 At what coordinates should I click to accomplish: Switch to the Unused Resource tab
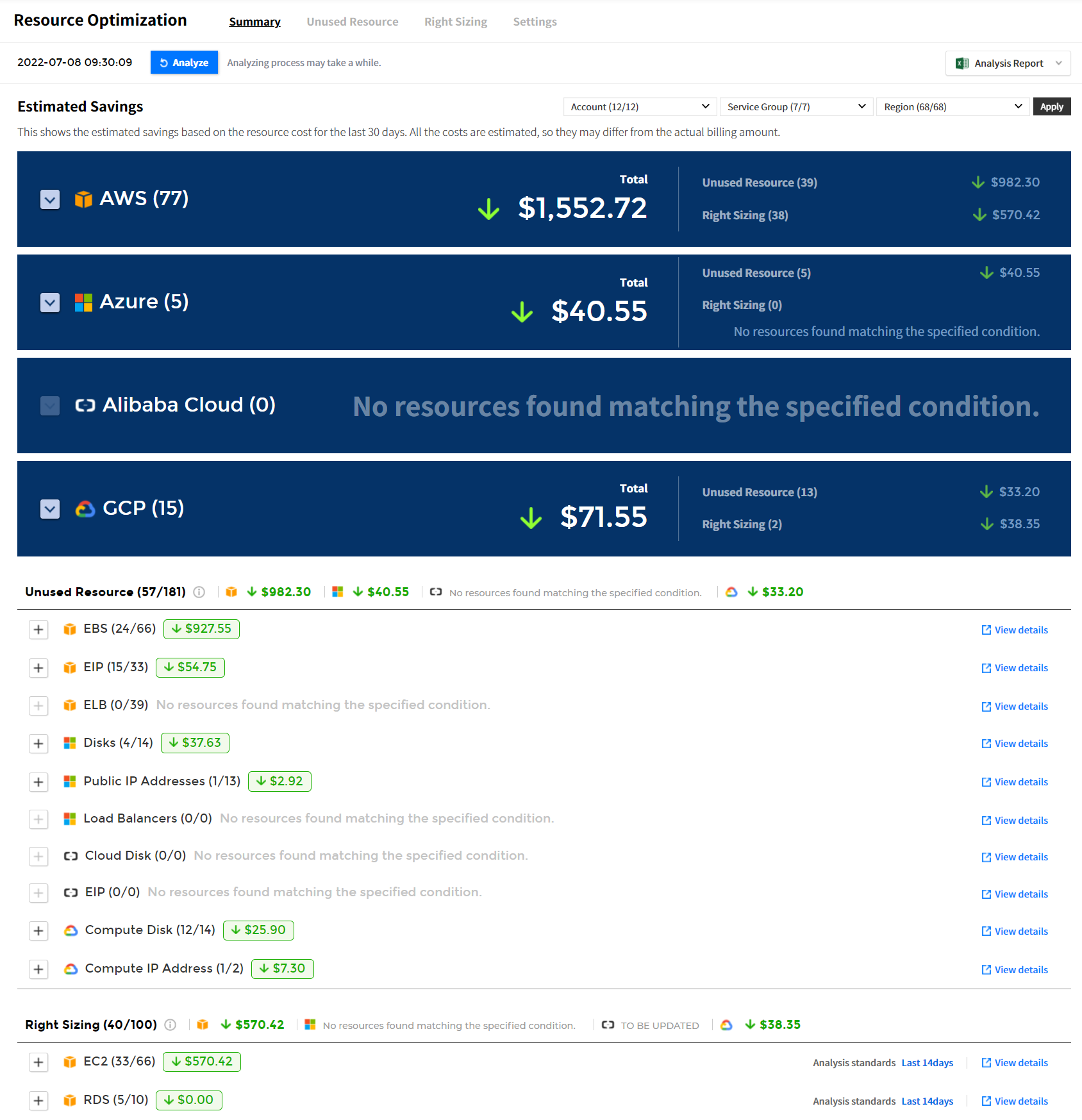click(352, 22)
